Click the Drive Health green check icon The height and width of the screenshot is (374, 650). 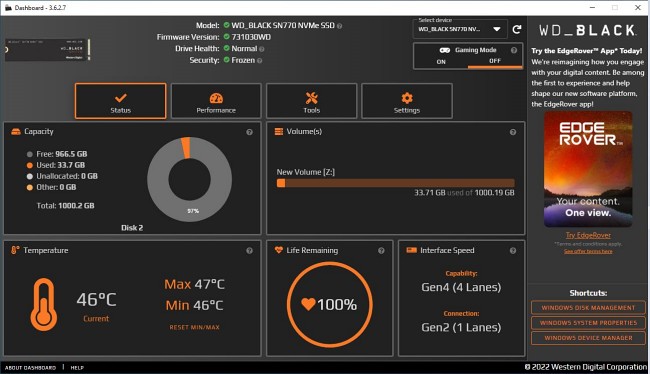point(226,48)
